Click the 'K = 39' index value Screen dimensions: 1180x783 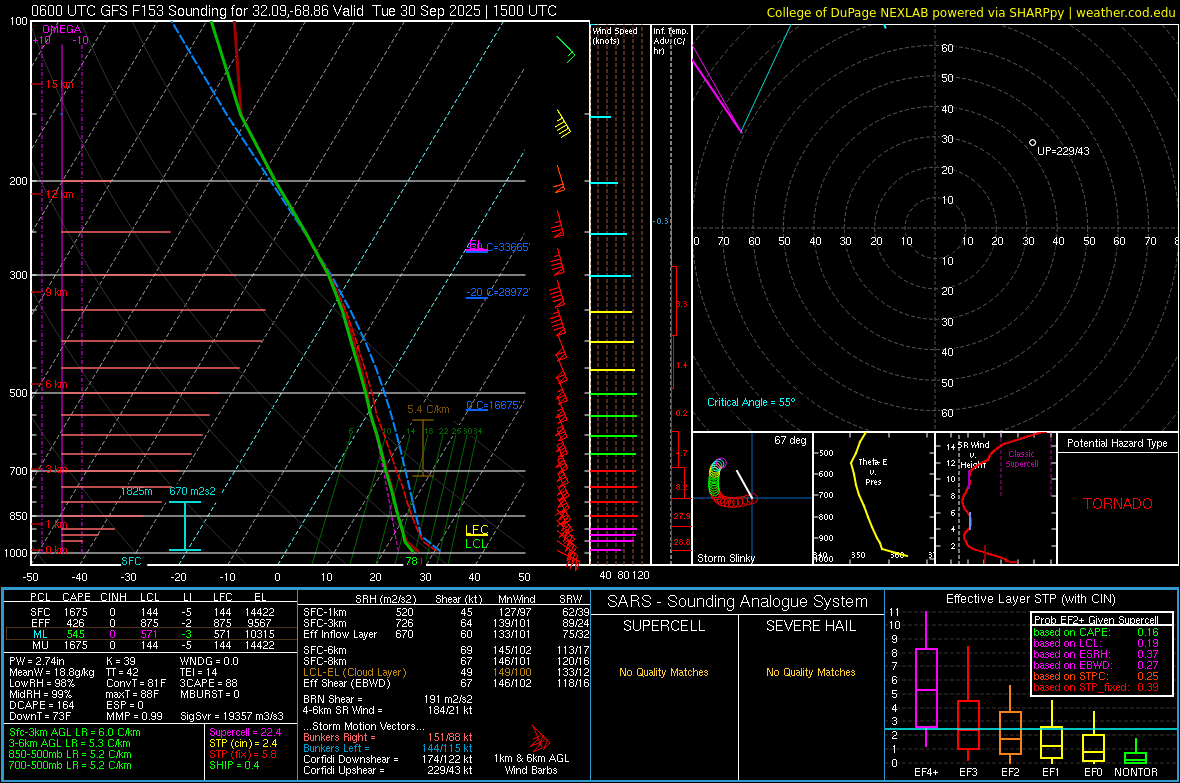coord(120,661)
